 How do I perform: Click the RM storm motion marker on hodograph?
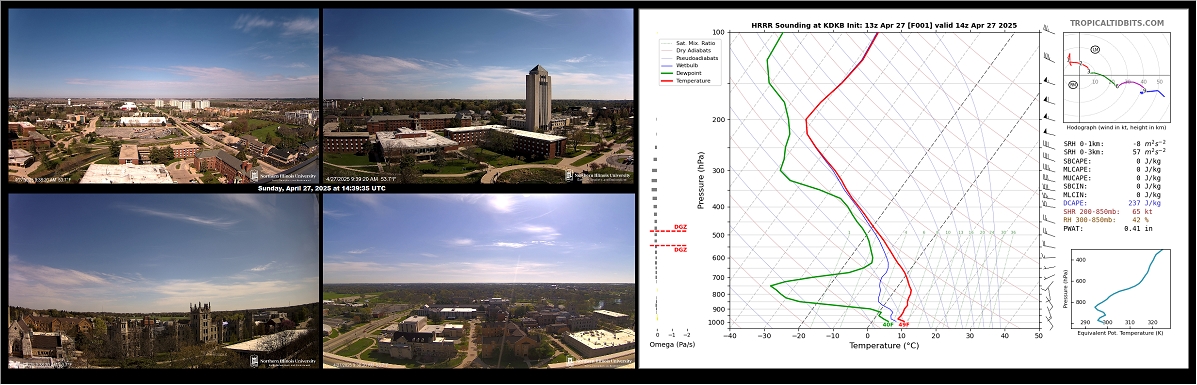(1073, 85)
